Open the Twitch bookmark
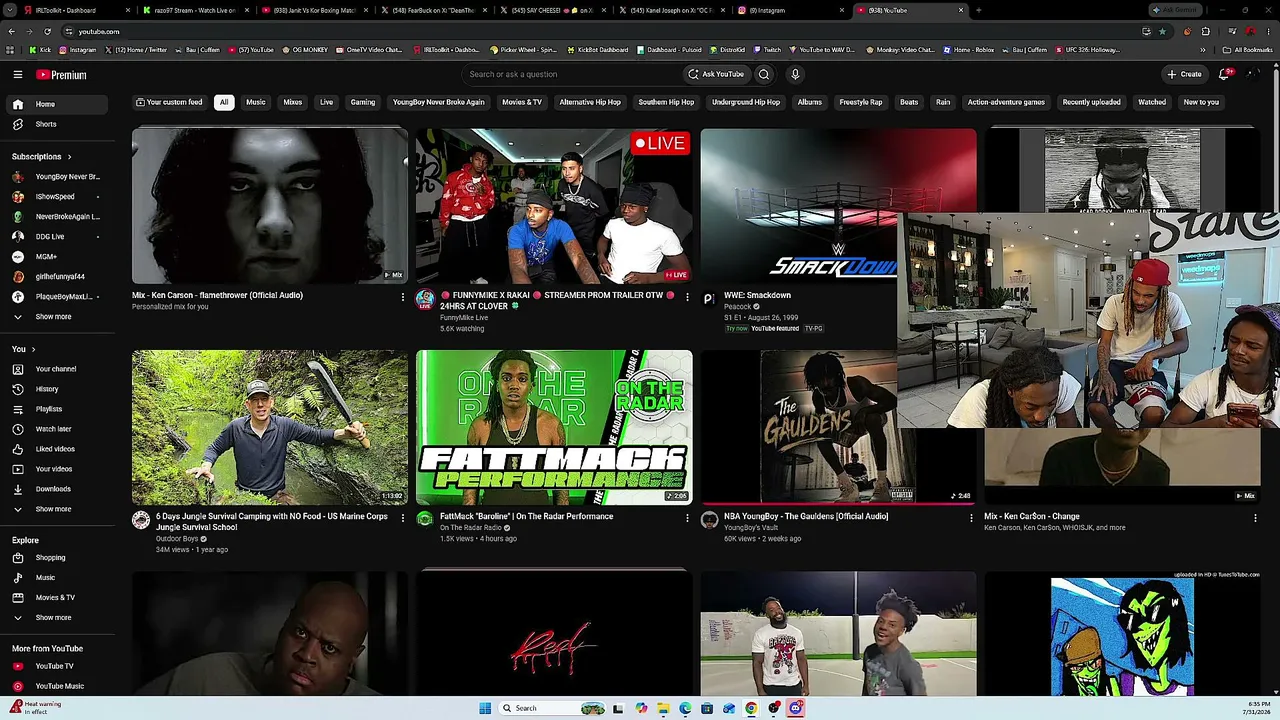Image resolution: width=1280 pixels, height=720 pixels. (767, 49)
